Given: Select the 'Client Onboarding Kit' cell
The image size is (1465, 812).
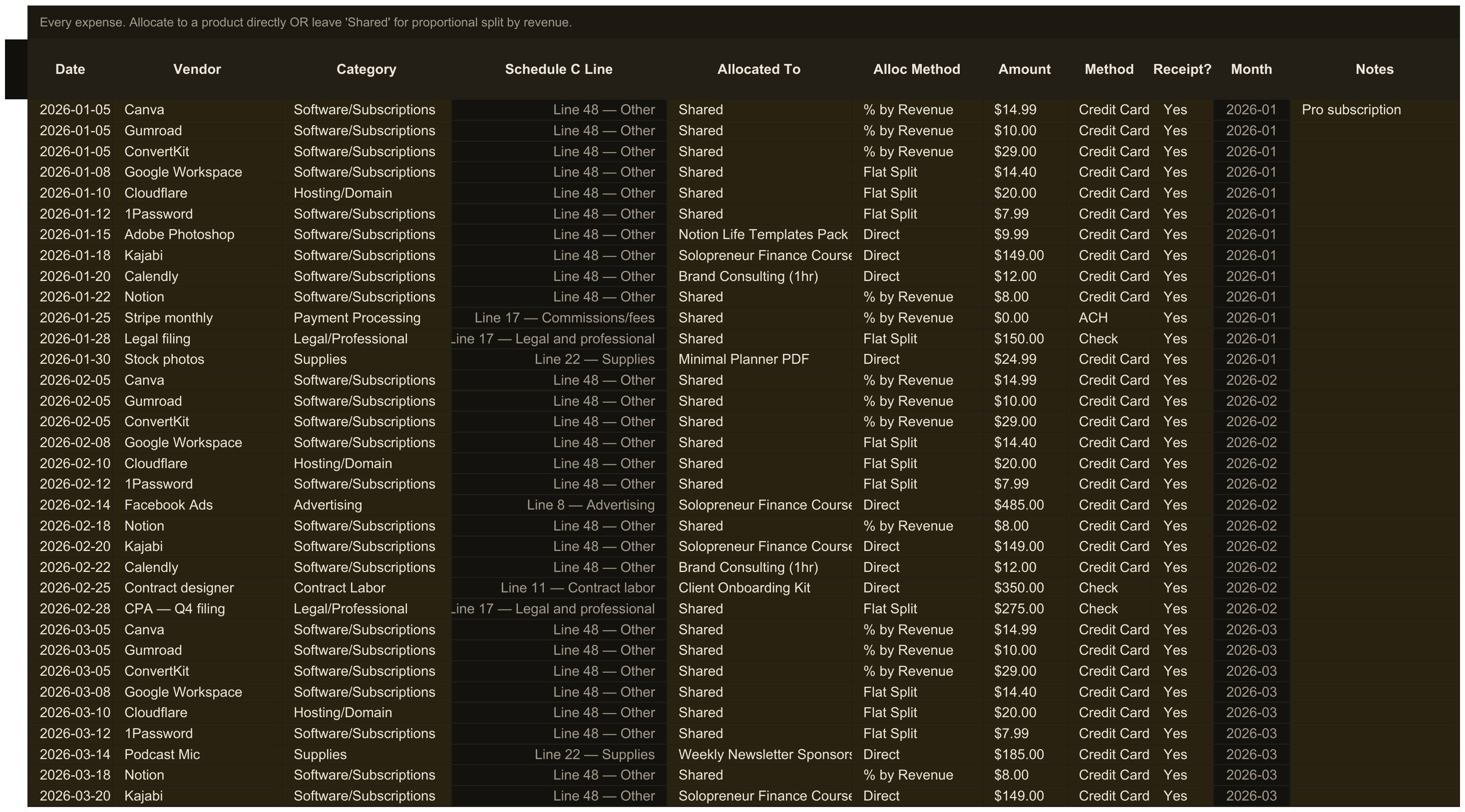Looking at the screenshot, I should tap(758, 588).
